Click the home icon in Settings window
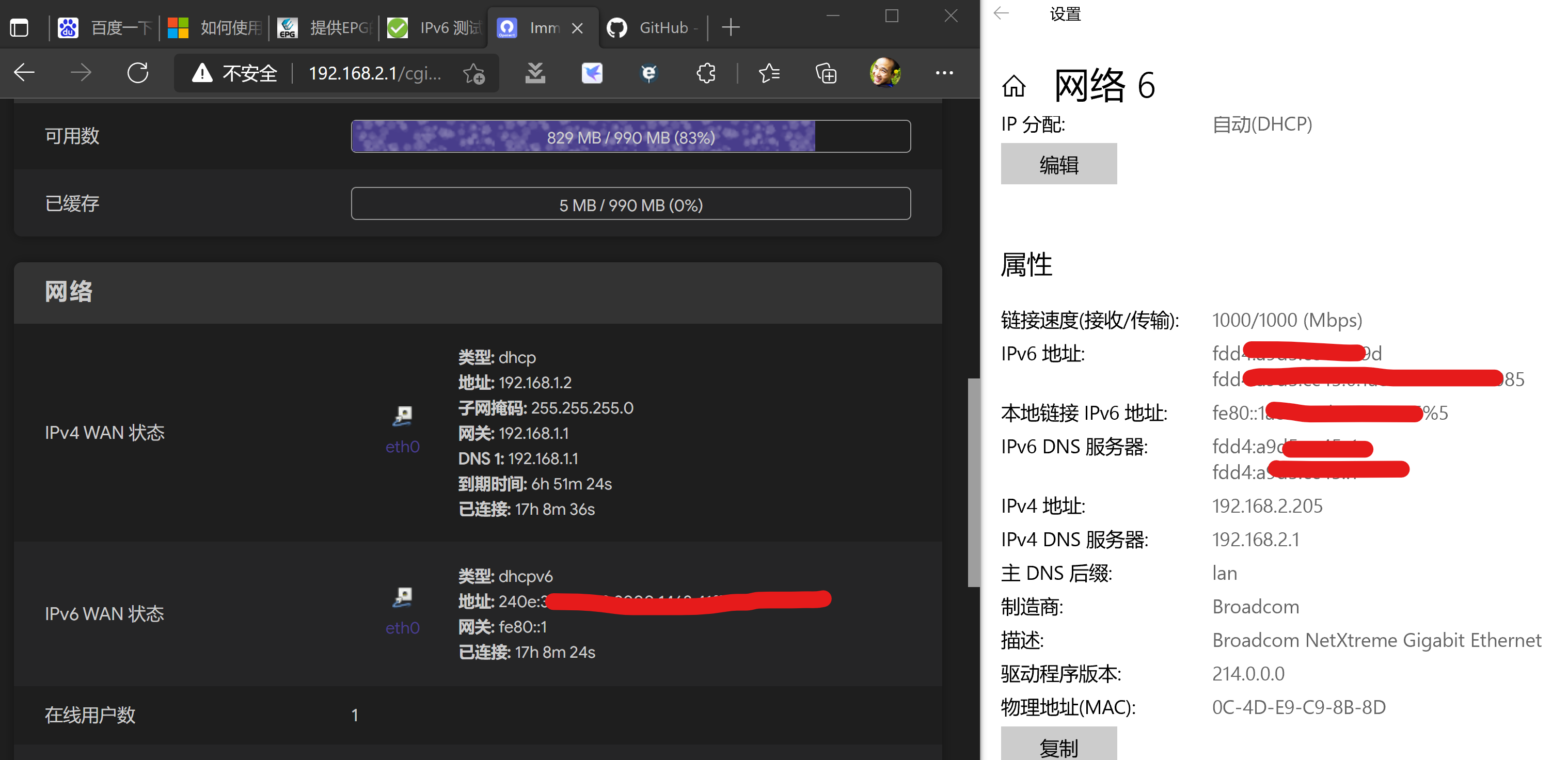The height and width of the screenshot is (760, 1568). point(1013,86)
